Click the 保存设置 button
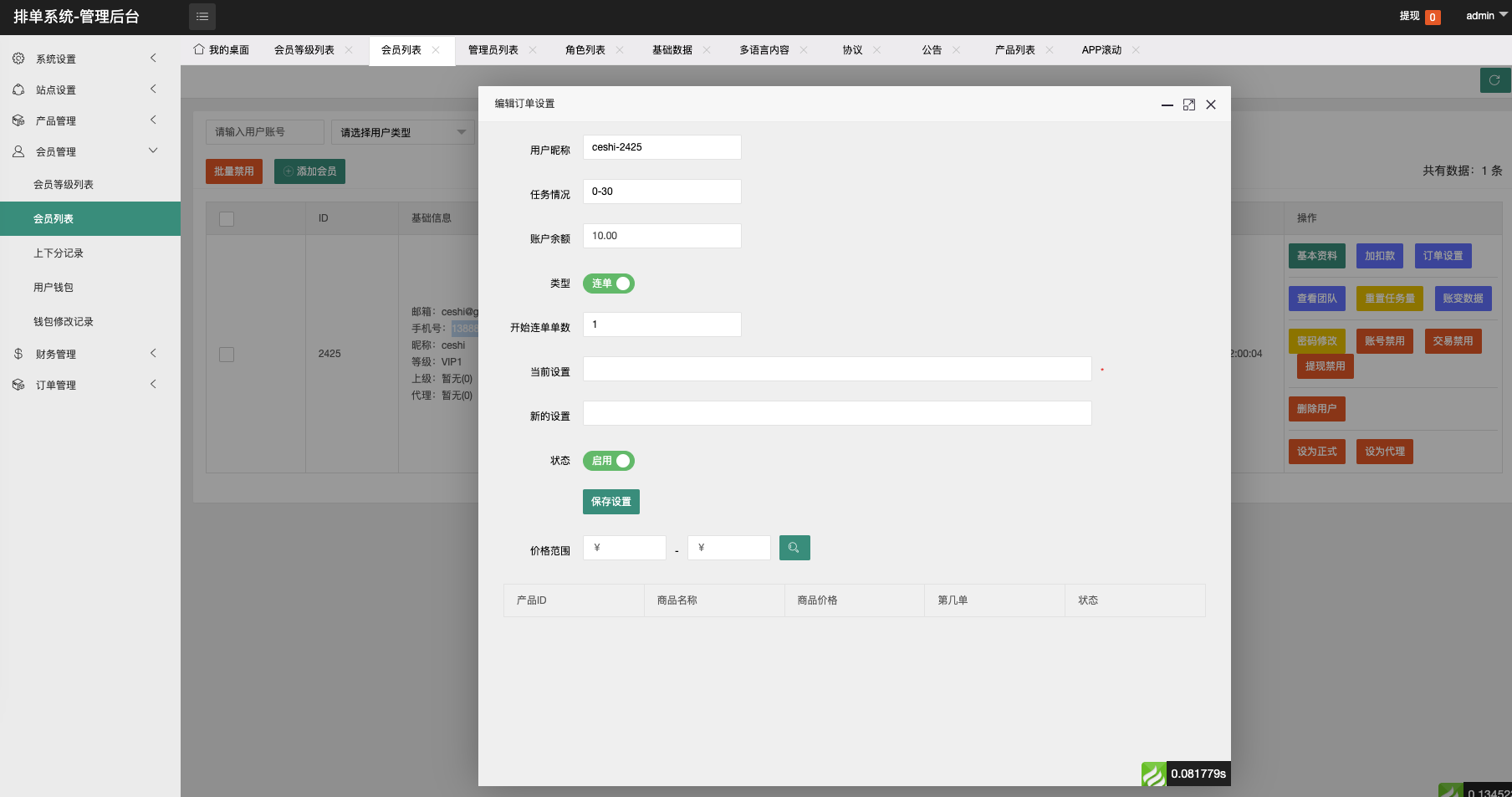This screenshot has height=797, width=1512. click(x=610, y=502)
